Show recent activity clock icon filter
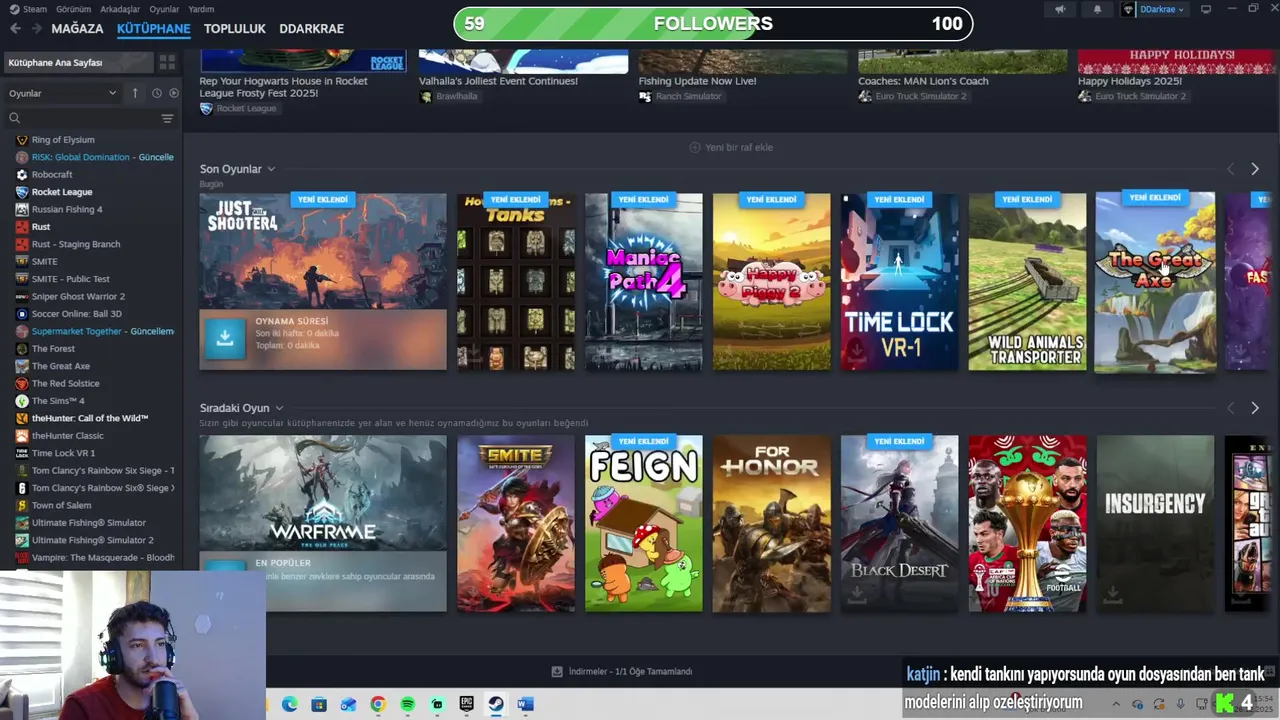 tap(157, 93)
